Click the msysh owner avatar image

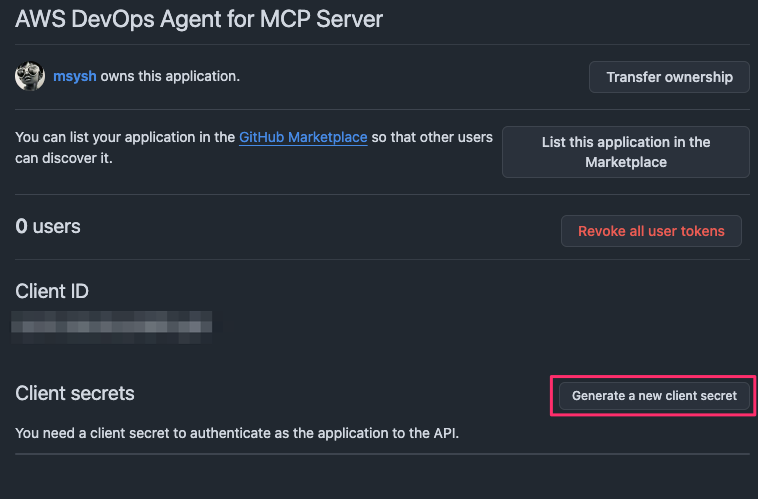[x=30, y=76]
